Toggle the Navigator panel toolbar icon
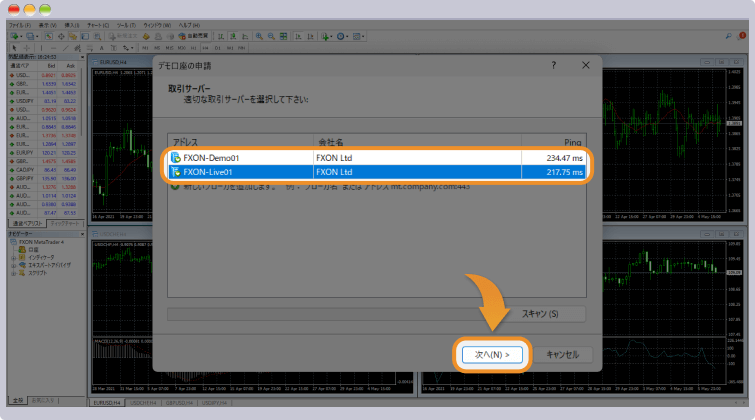755x420 pixels. (73, 36)
